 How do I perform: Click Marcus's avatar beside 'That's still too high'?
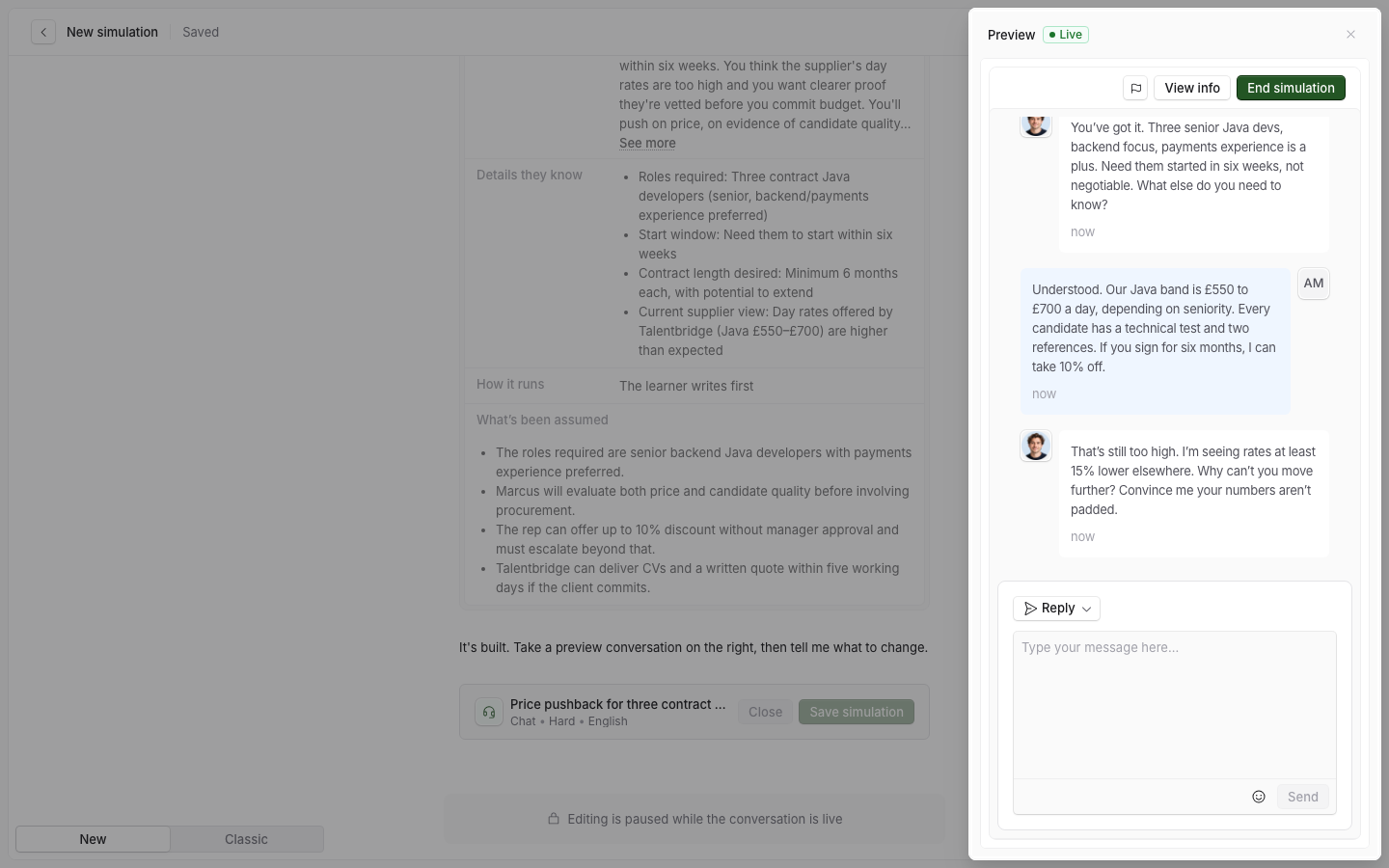coord(1036,446)
